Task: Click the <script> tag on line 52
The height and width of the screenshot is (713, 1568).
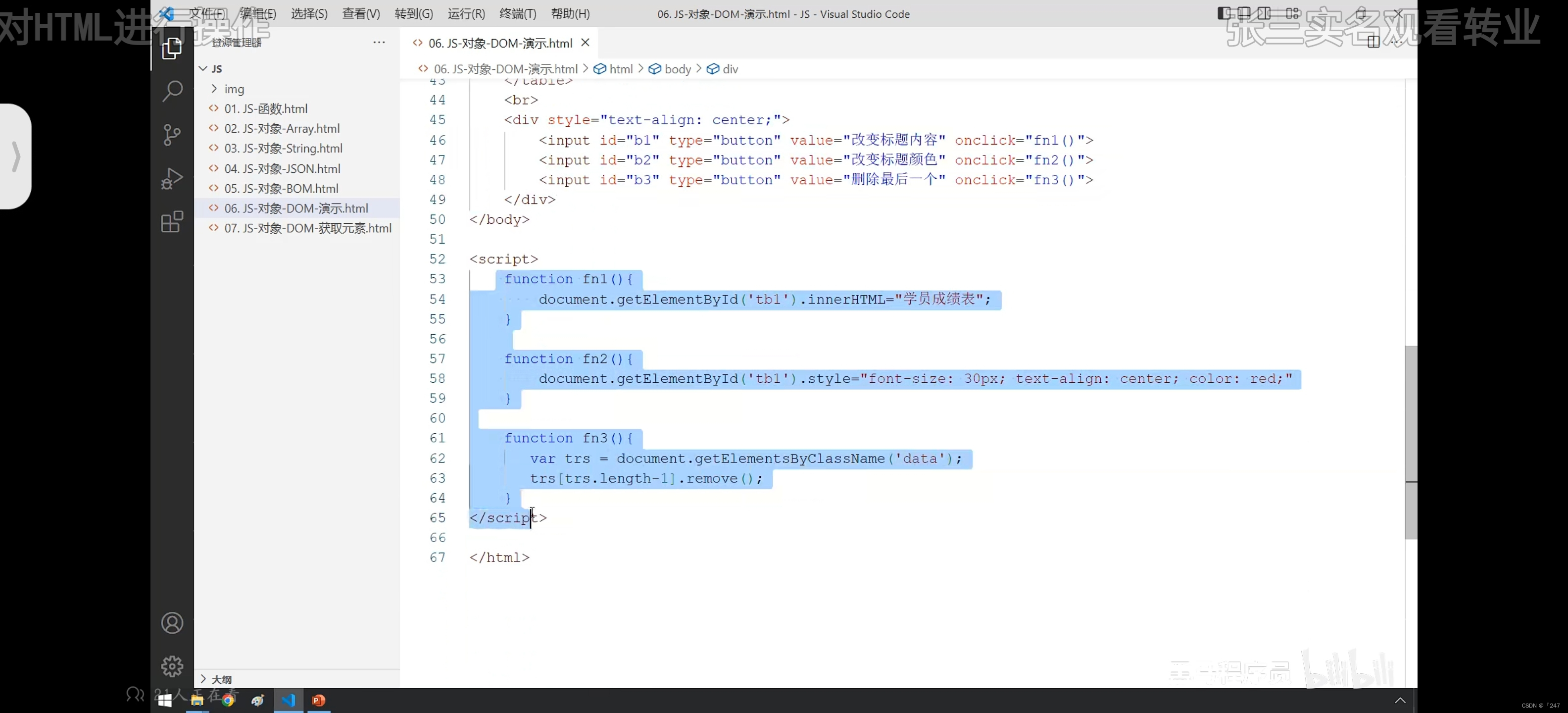Action: click(503, 259)
